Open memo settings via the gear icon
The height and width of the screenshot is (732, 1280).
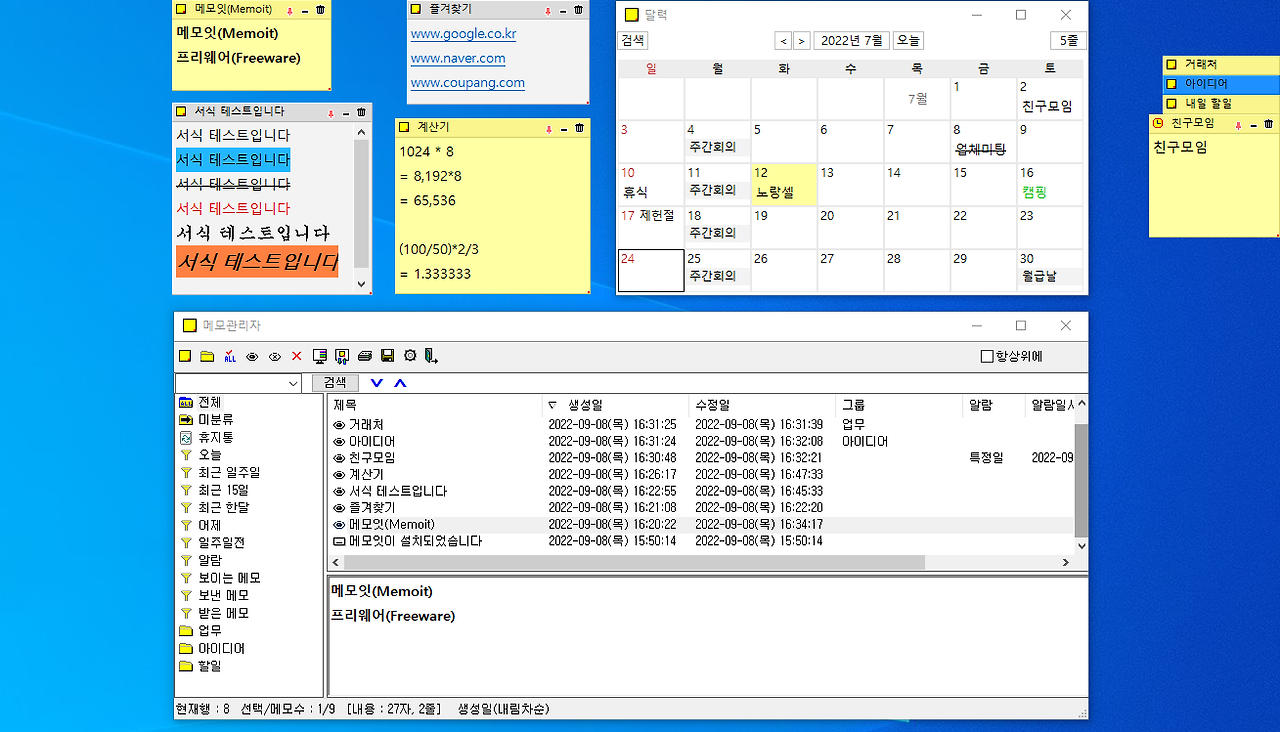pos(409,355)
